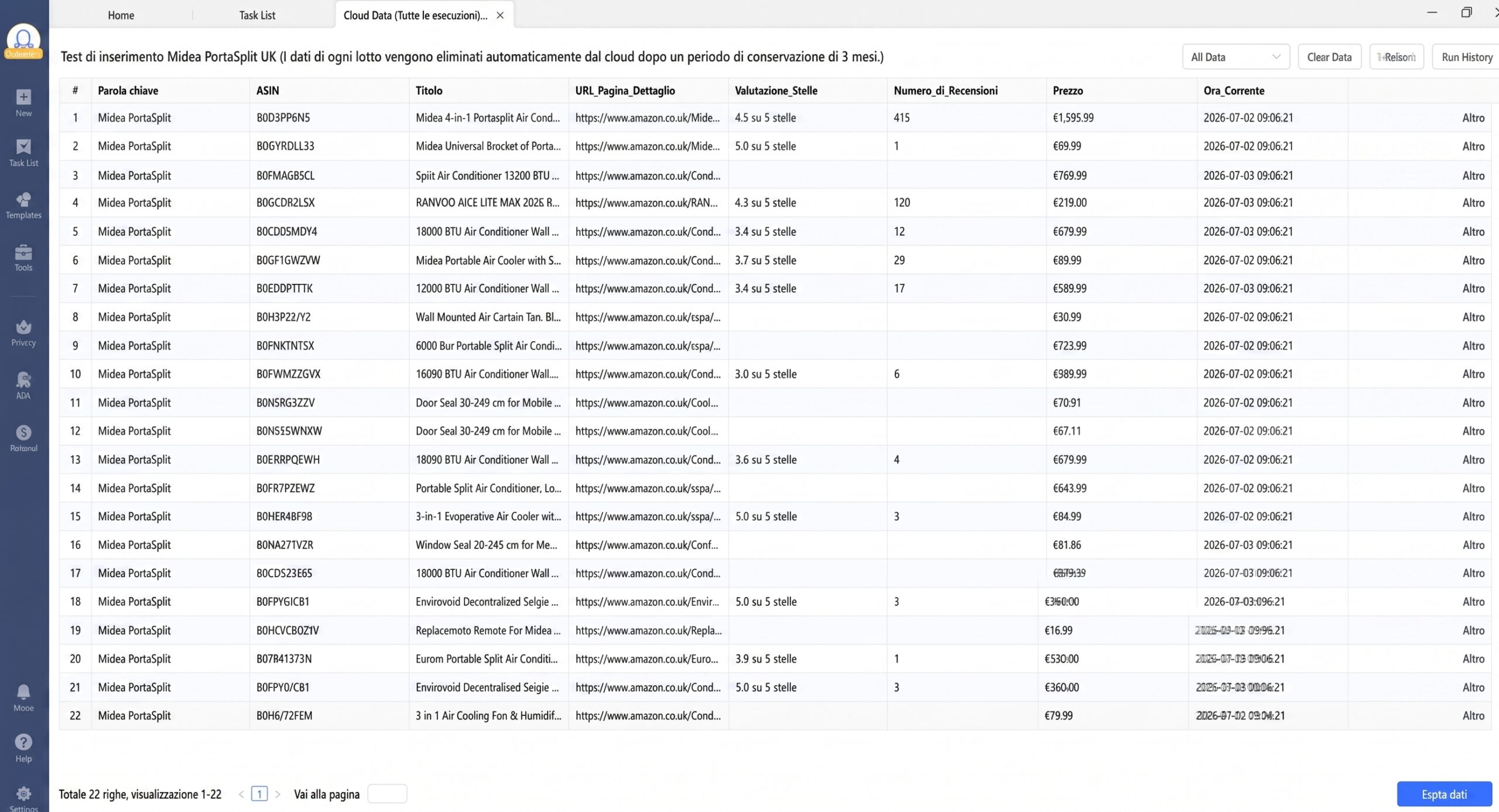Screen dimensions: 1499x812
Task: Open Altro link in row 1
Action: click(x=1473, y=118)
